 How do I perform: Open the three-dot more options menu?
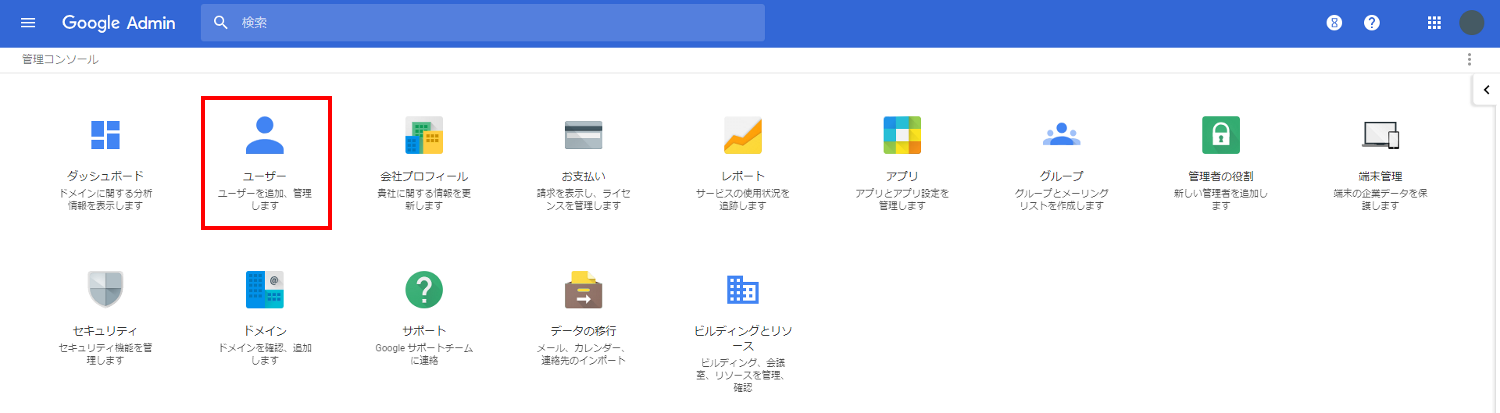click(x=1469, y=60)
